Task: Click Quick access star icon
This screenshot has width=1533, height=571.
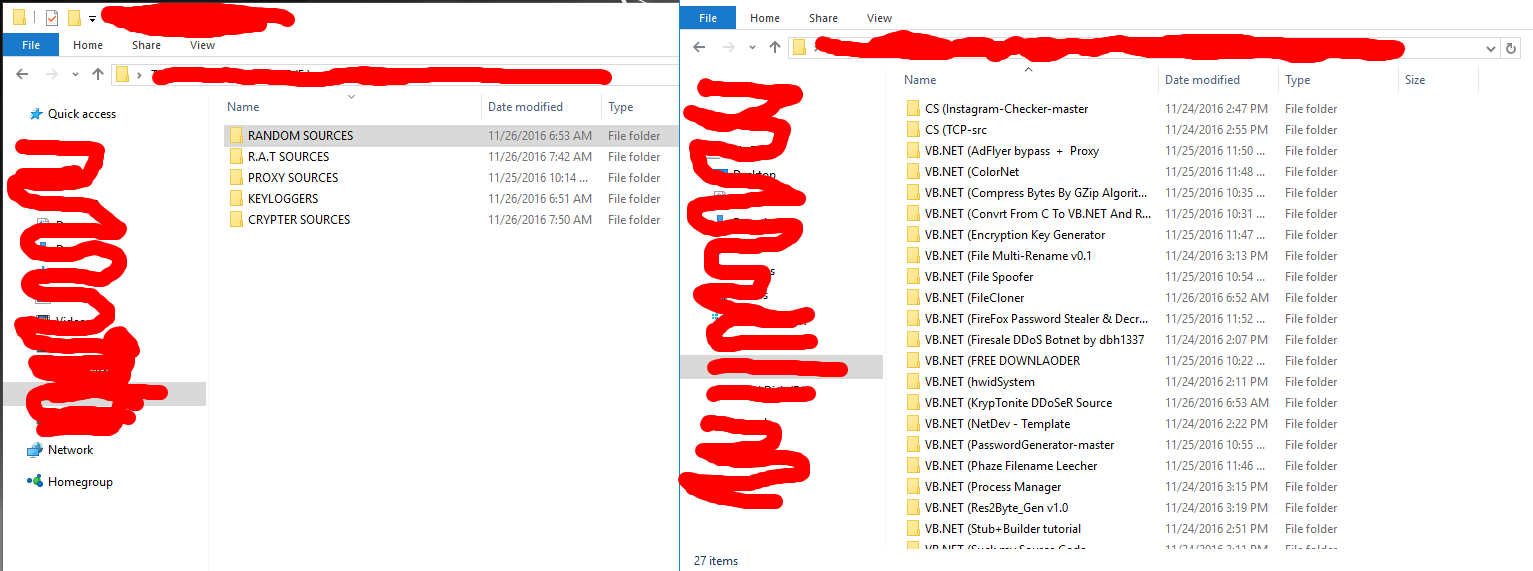Action: point(36,114)
